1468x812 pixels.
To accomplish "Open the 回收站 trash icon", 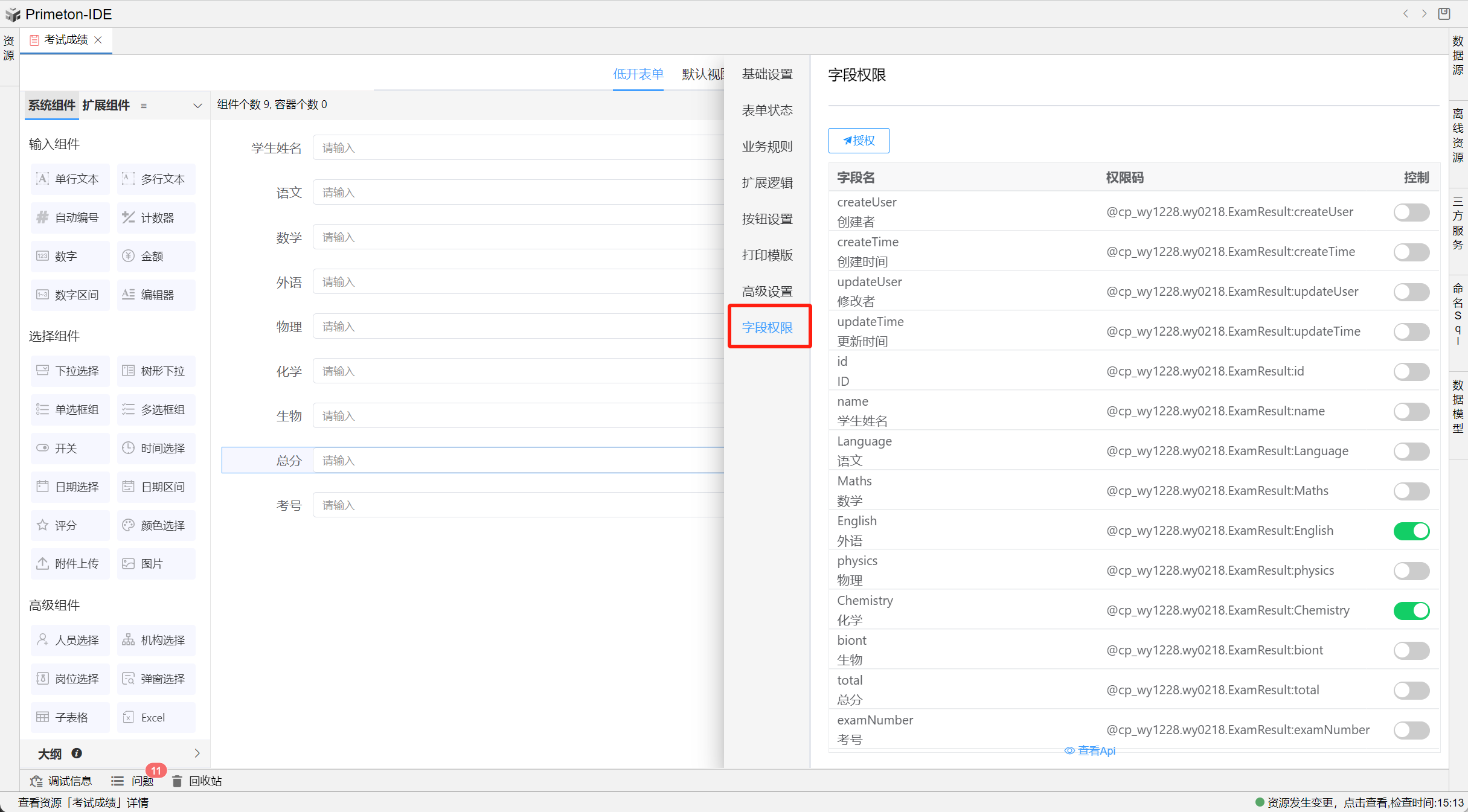I will [x=177, y=781].
